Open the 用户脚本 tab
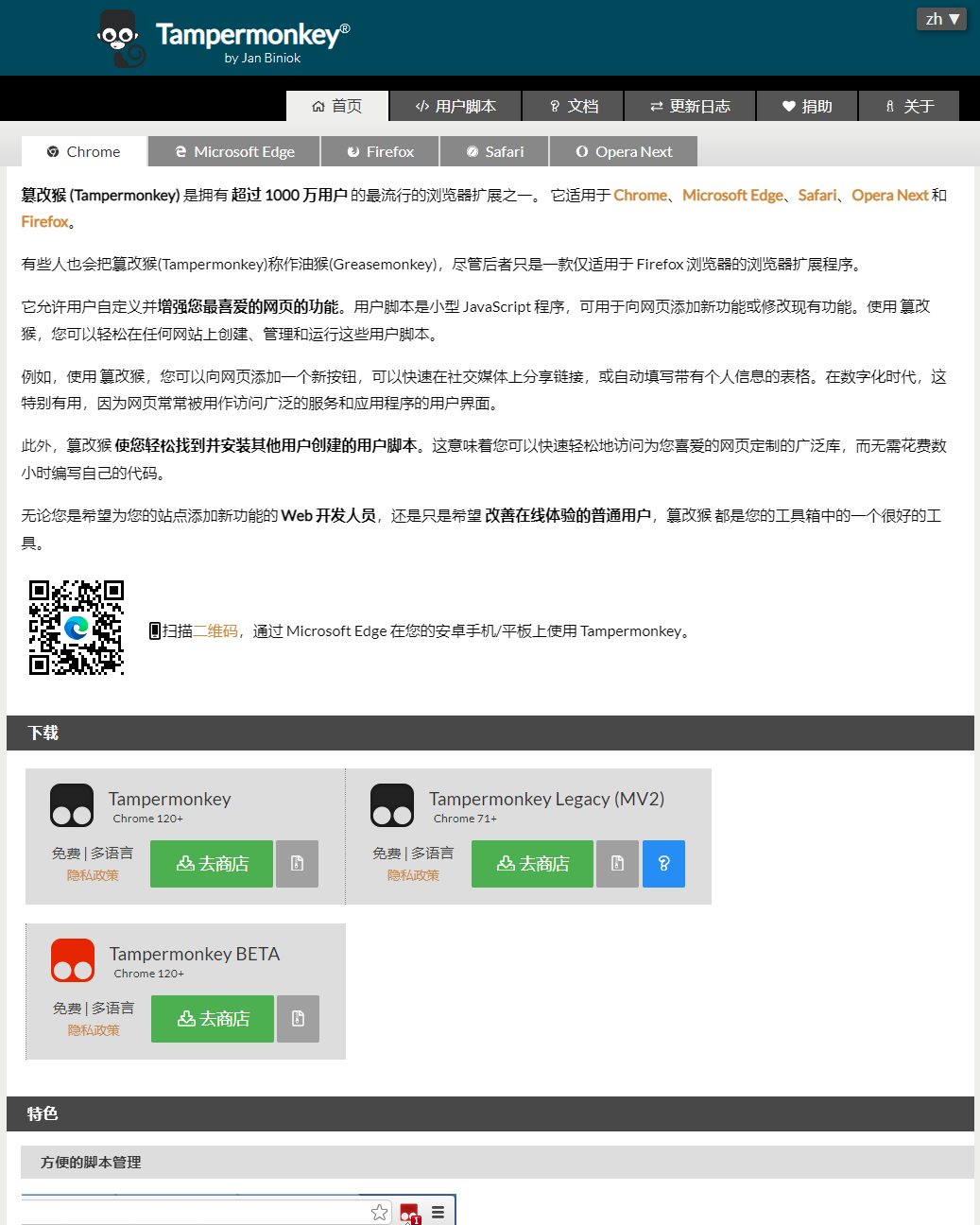The image size is (980, 1225). click(x=456, y=106)
